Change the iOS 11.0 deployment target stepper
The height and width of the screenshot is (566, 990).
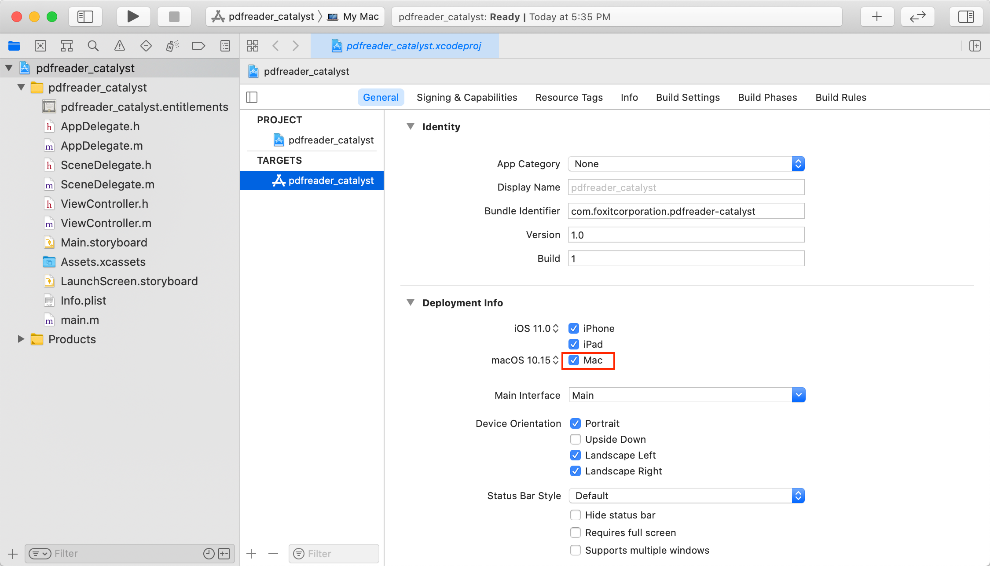tap(556, 329)
